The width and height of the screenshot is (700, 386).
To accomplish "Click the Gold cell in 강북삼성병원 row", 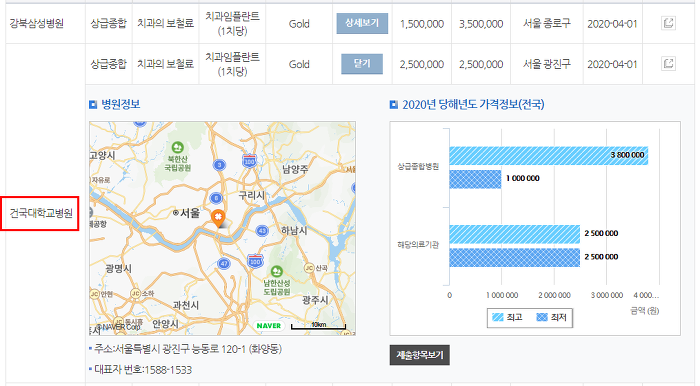I will pos(299,24).
